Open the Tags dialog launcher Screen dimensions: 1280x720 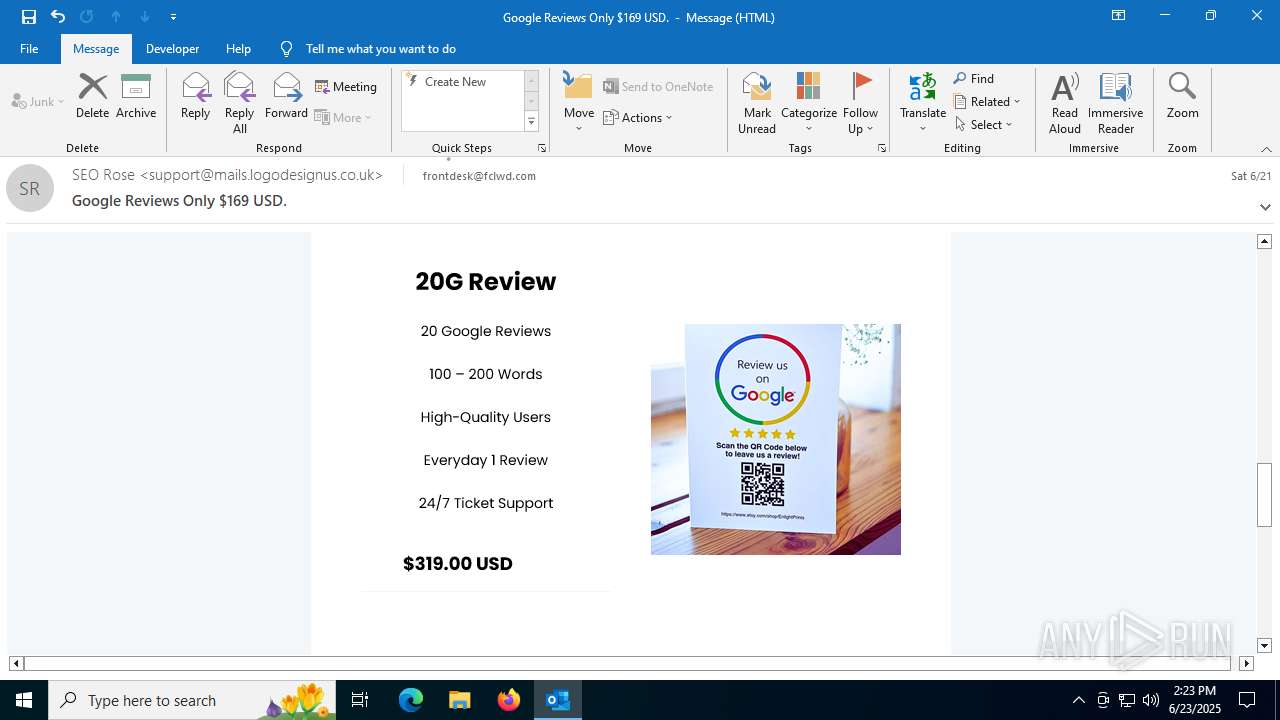point(882,148)
